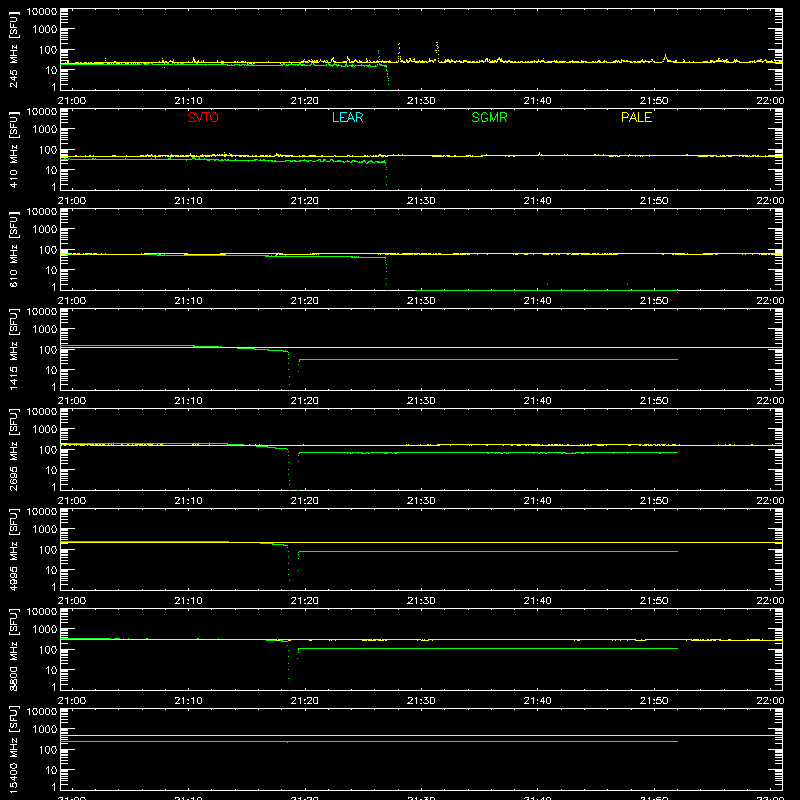Click the yellow PALE station label
800x800 pixels.
click(636, 117)
